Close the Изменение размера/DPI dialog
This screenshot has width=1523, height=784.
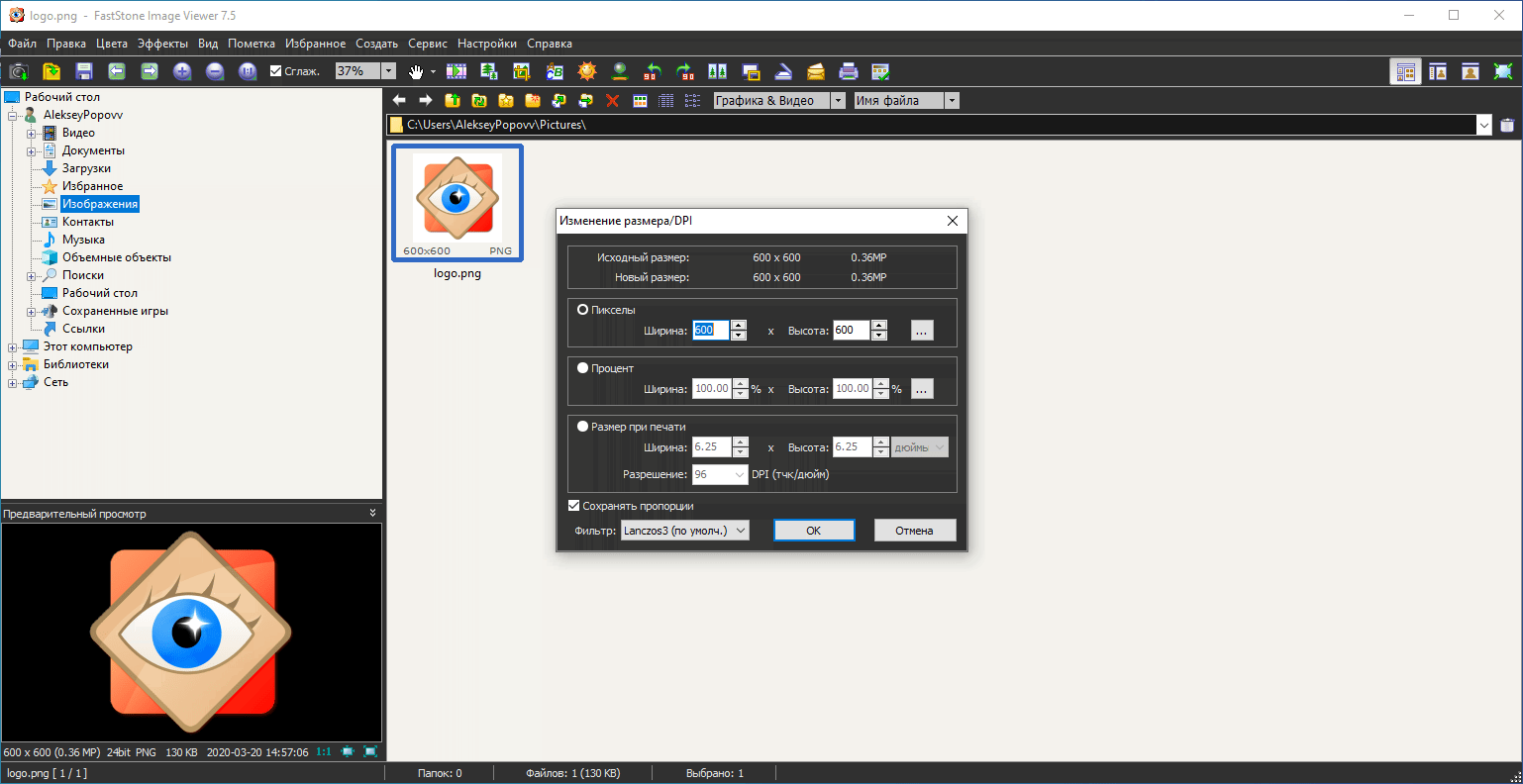pos(953,221)
